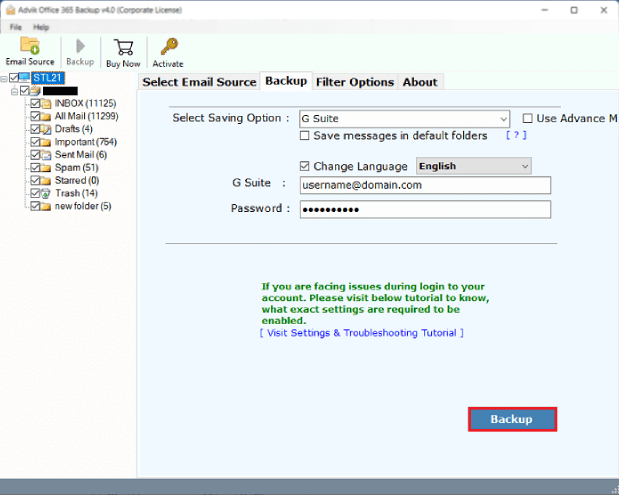Click the INBOX folder icon

pyautogui.click(x=47, y=104)
